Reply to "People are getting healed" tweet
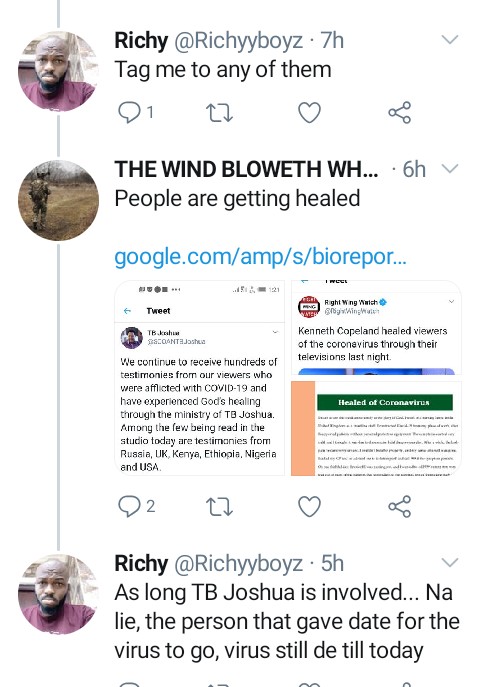Image resolution: width=480 pixels, height=687 pixels. [x=130, y=506]
